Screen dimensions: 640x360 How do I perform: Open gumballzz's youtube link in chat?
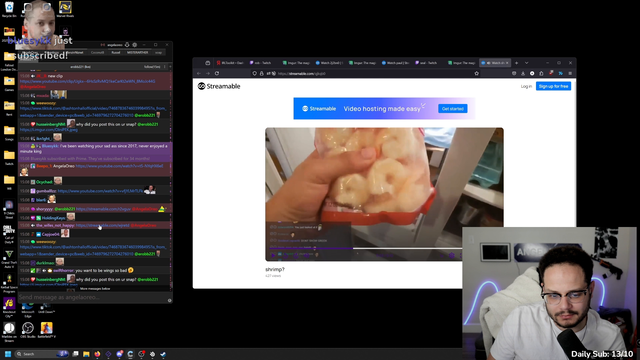(x=100, y=191)
